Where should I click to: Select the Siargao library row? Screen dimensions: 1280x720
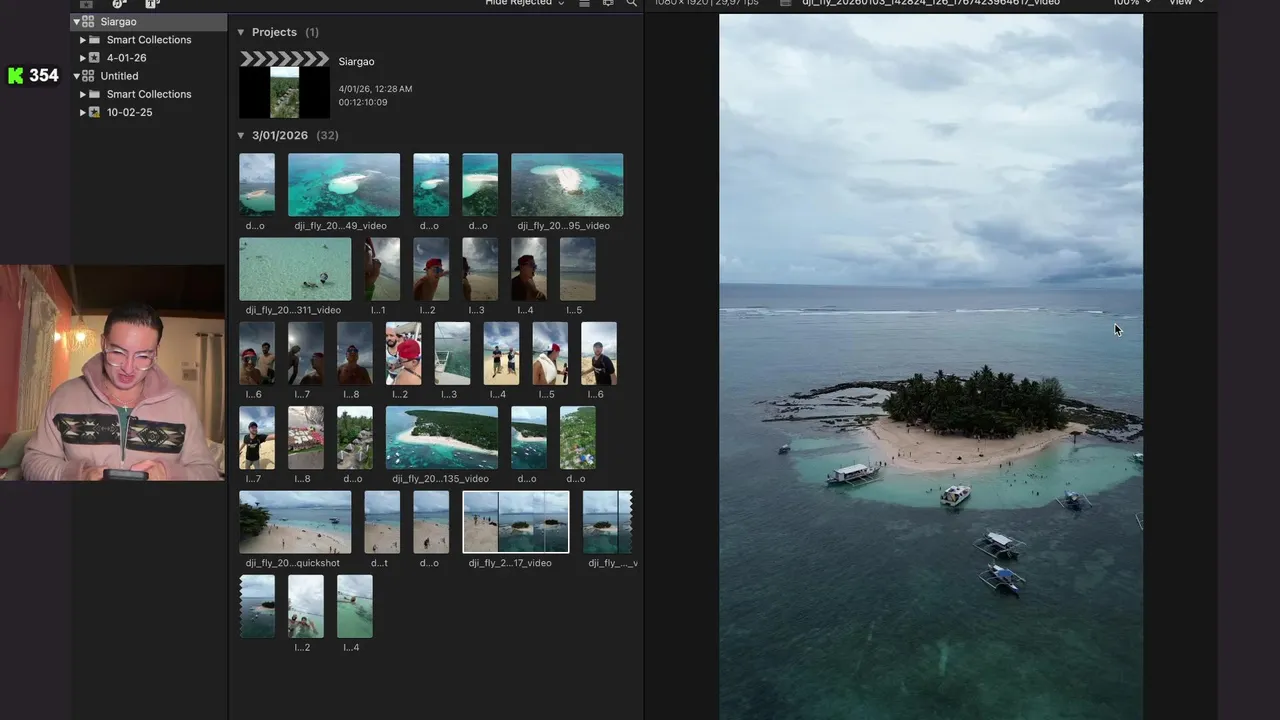tap(149, 21)
